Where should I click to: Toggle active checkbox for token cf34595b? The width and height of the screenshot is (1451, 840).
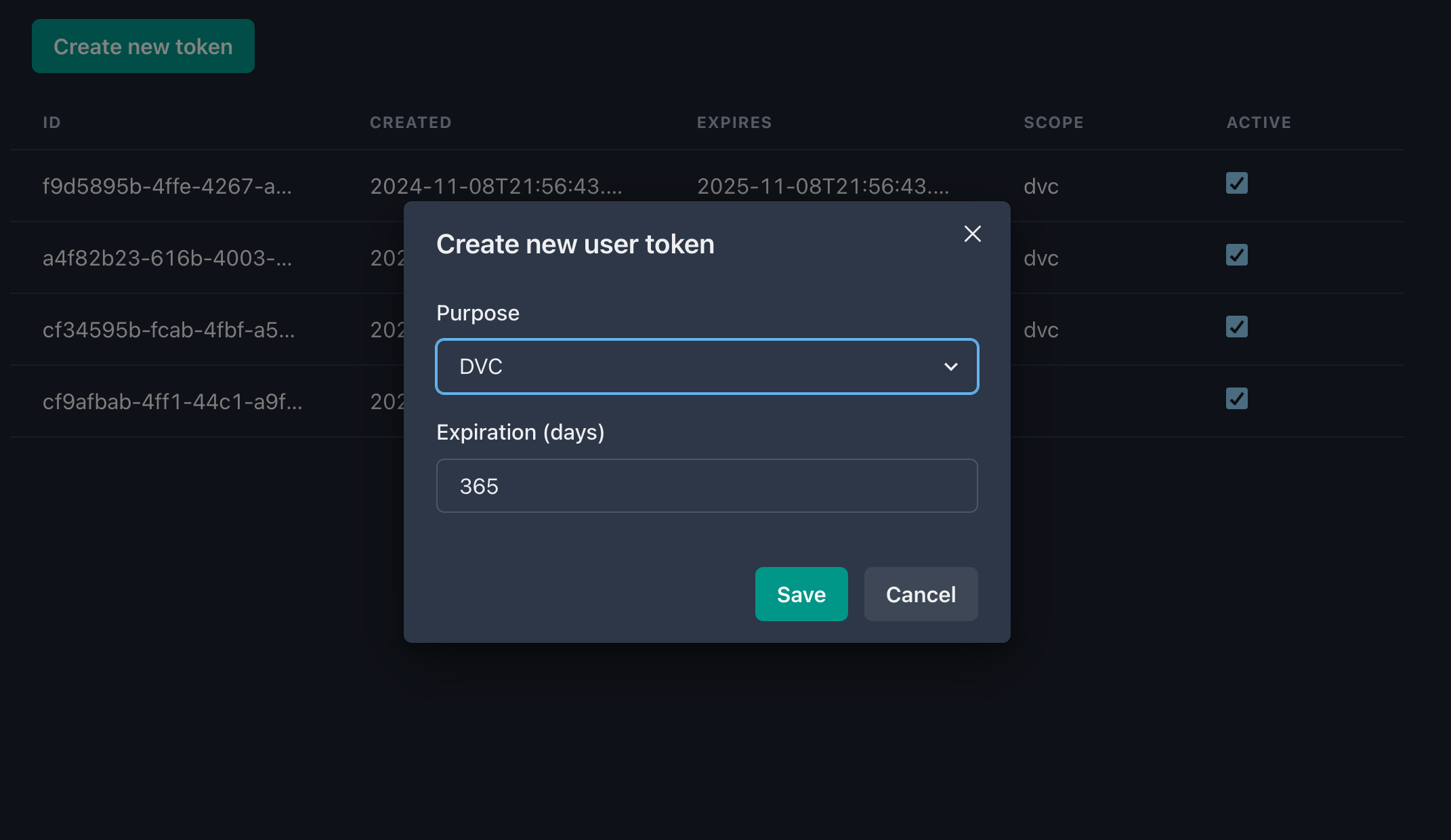1237,327
